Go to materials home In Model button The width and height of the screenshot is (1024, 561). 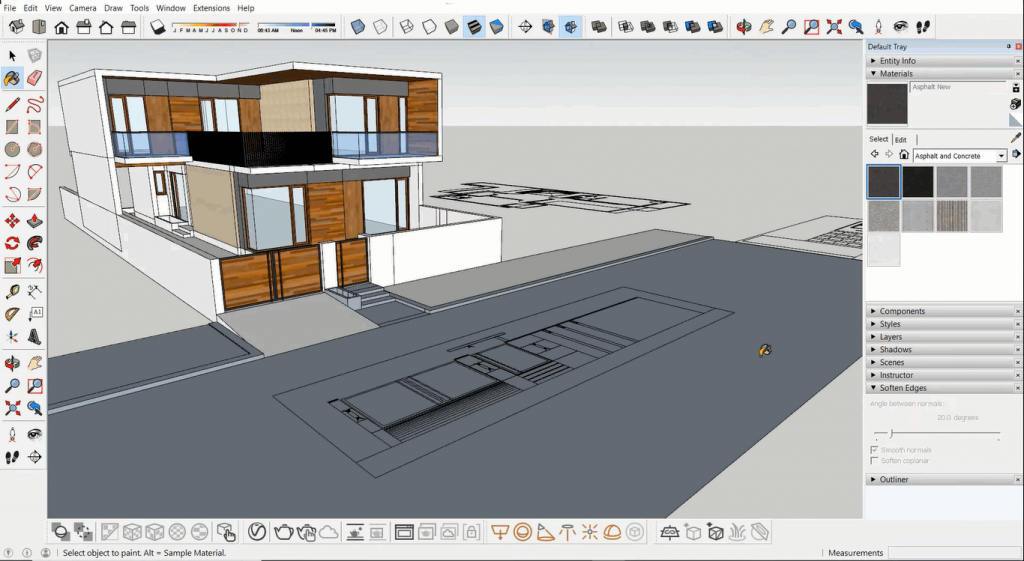pos(904,155)
